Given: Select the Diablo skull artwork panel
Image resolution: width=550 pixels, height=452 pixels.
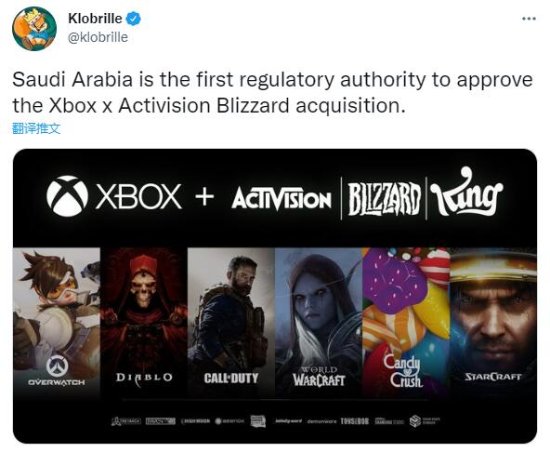Looking at the screenshot, I should coord(144,322).
